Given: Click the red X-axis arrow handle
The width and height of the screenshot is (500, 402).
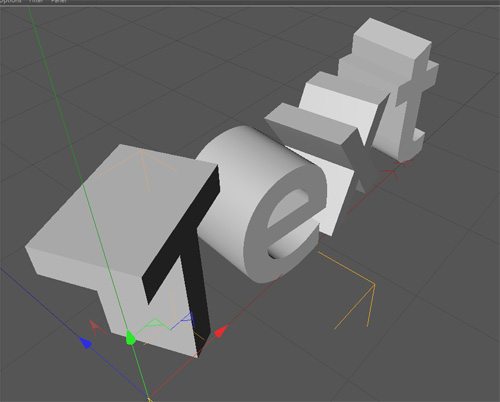Looking at the screenshot, I should click(220, 331).
